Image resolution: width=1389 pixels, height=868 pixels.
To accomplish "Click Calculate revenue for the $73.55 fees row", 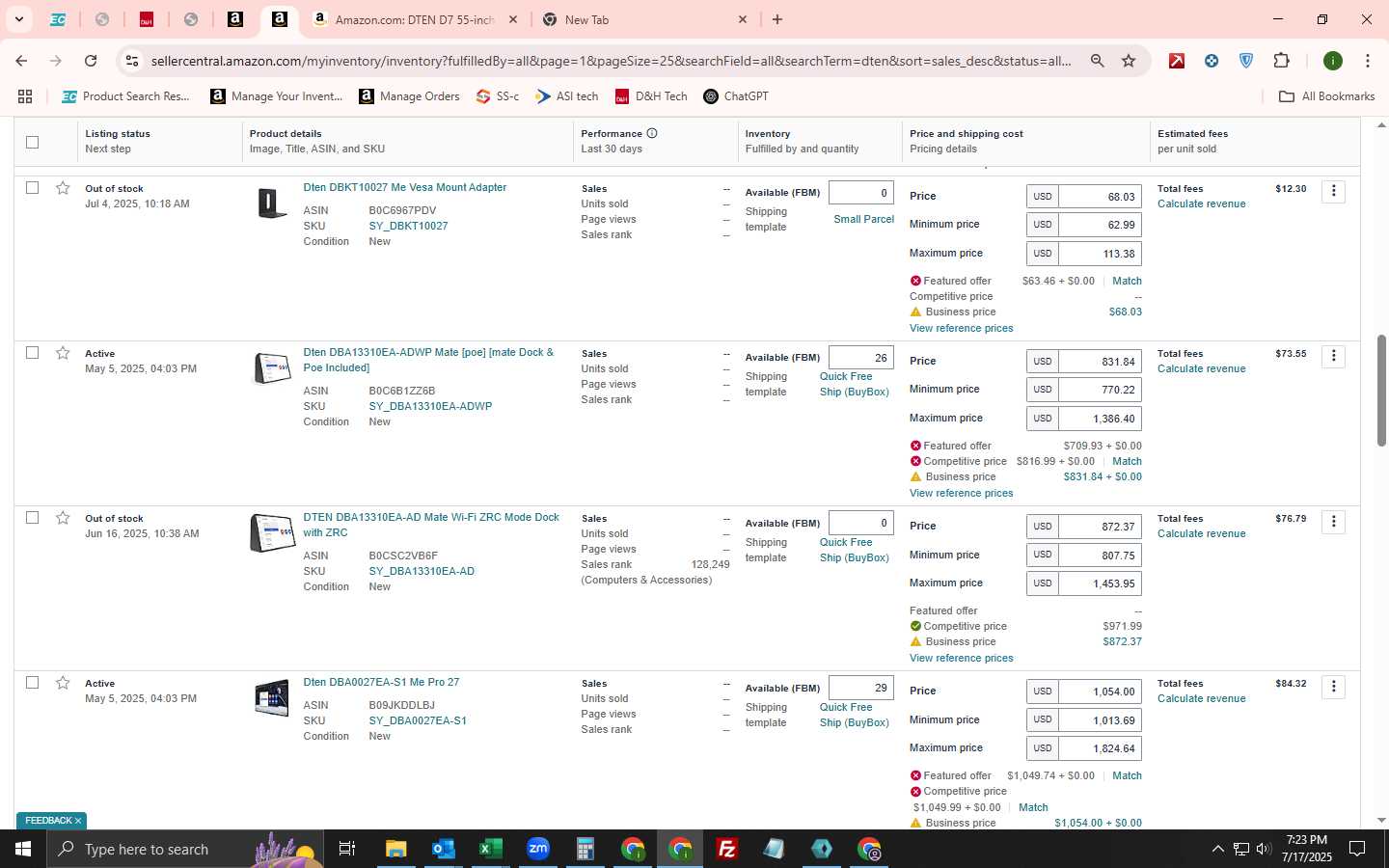I will (x=1201, y=368).
